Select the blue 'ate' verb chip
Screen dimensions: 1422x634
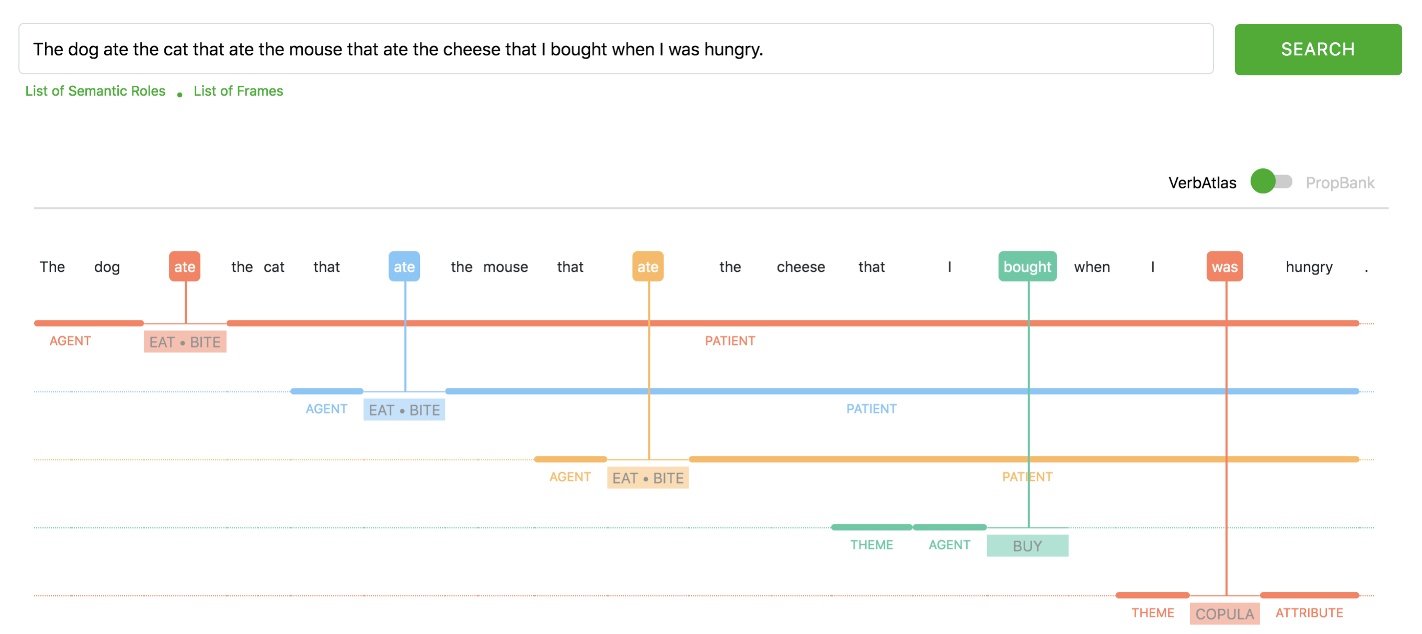[x=404, y=267]
